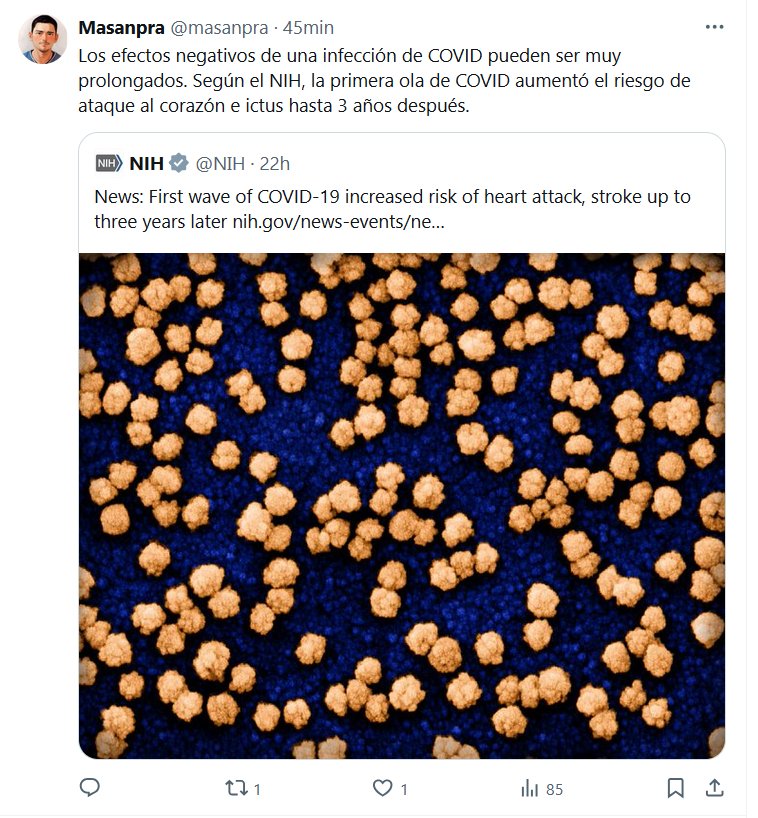The image size is (758, 818).
Task: Click the NIH logo avatar
Action: click(x=108, y=163)
